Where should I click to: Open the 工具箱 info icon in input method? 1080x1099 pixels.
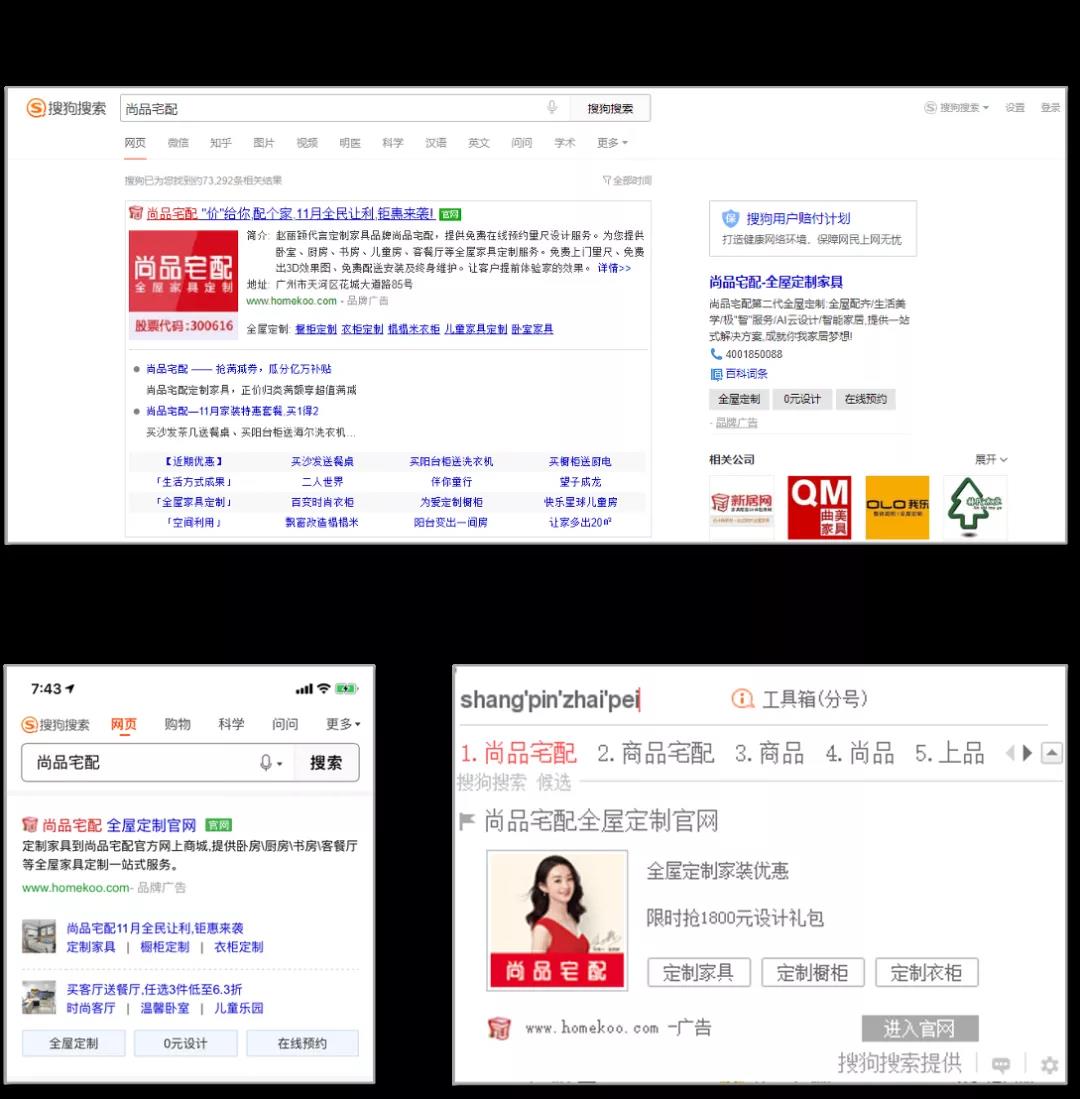742,699
